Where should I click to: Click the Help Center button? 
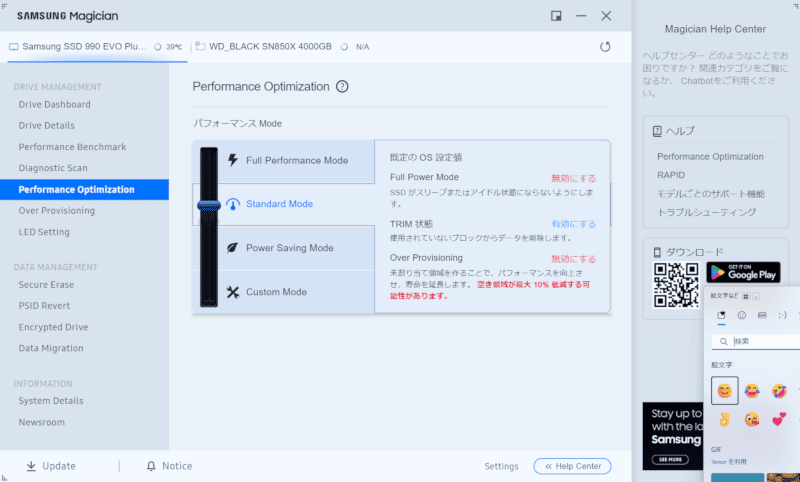[572, 466]
